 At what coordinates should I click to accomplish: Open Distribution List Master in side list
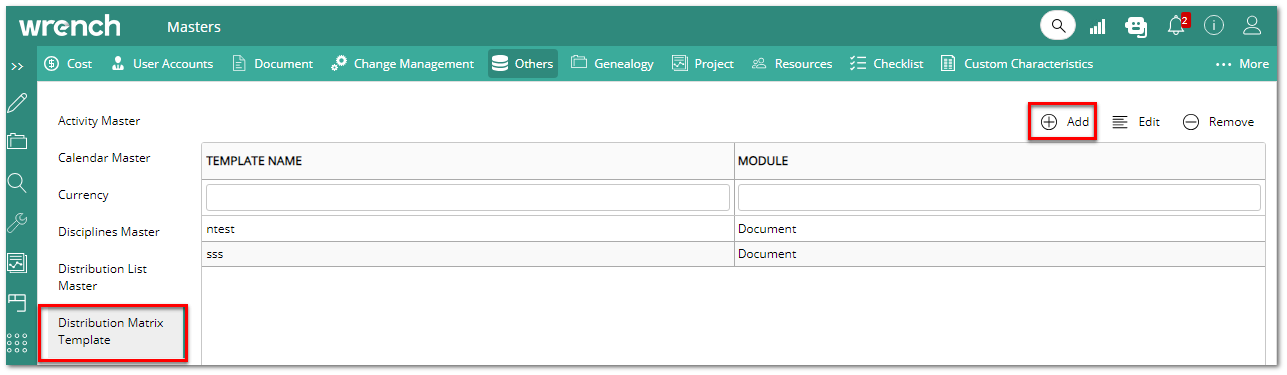tap(102, 277)
